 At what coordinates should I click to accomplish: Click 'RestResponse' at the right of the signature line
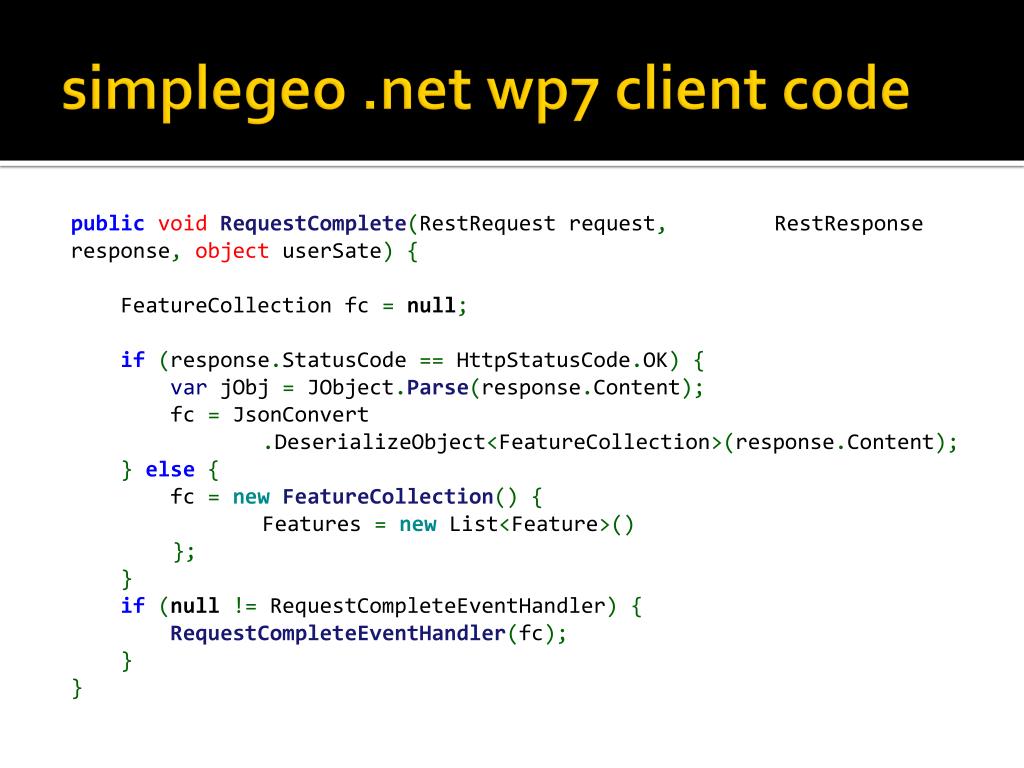click(x=848, y=224)
